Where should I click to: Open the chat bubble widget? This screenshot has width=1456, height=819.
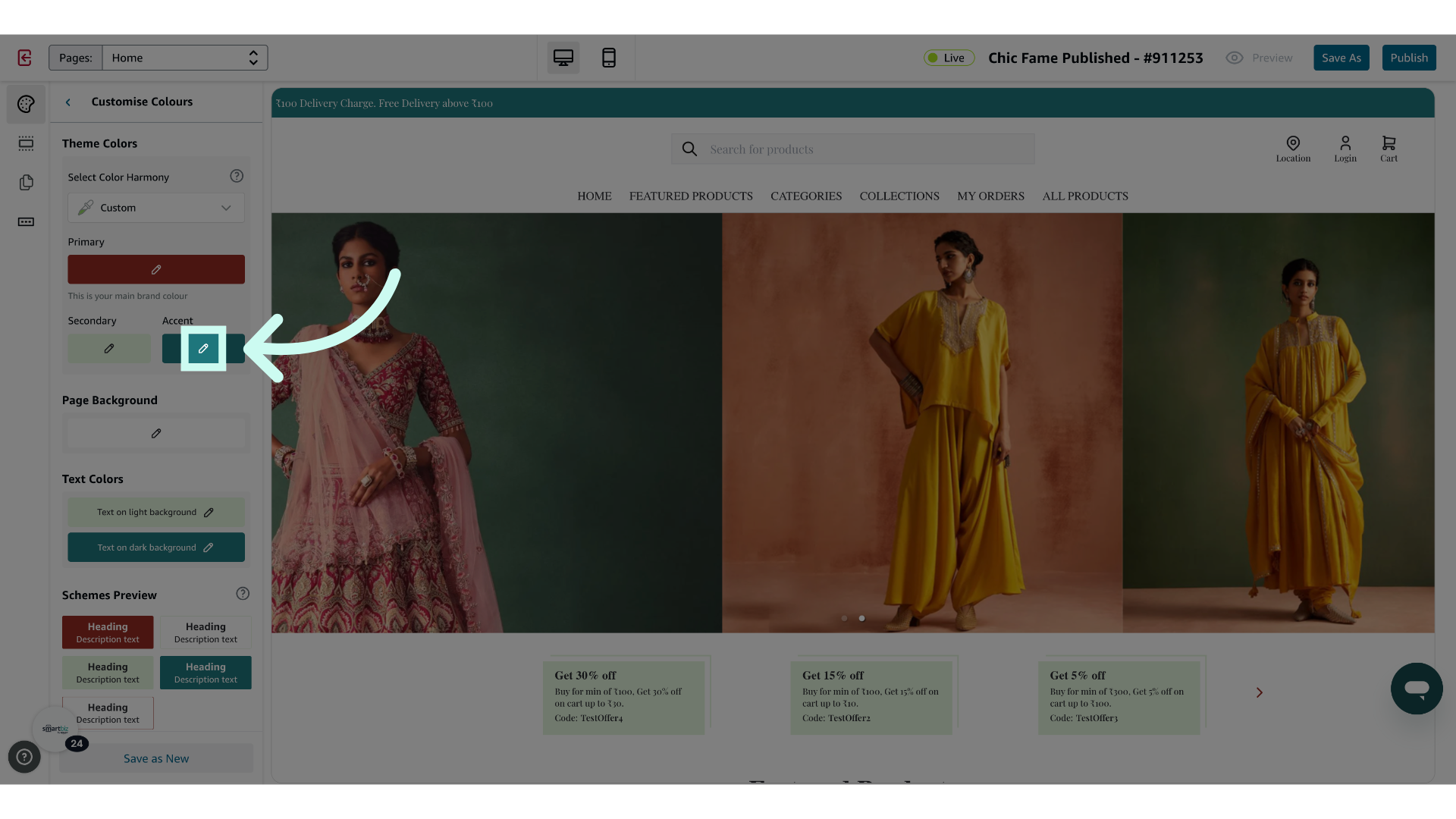[1417, 689]
